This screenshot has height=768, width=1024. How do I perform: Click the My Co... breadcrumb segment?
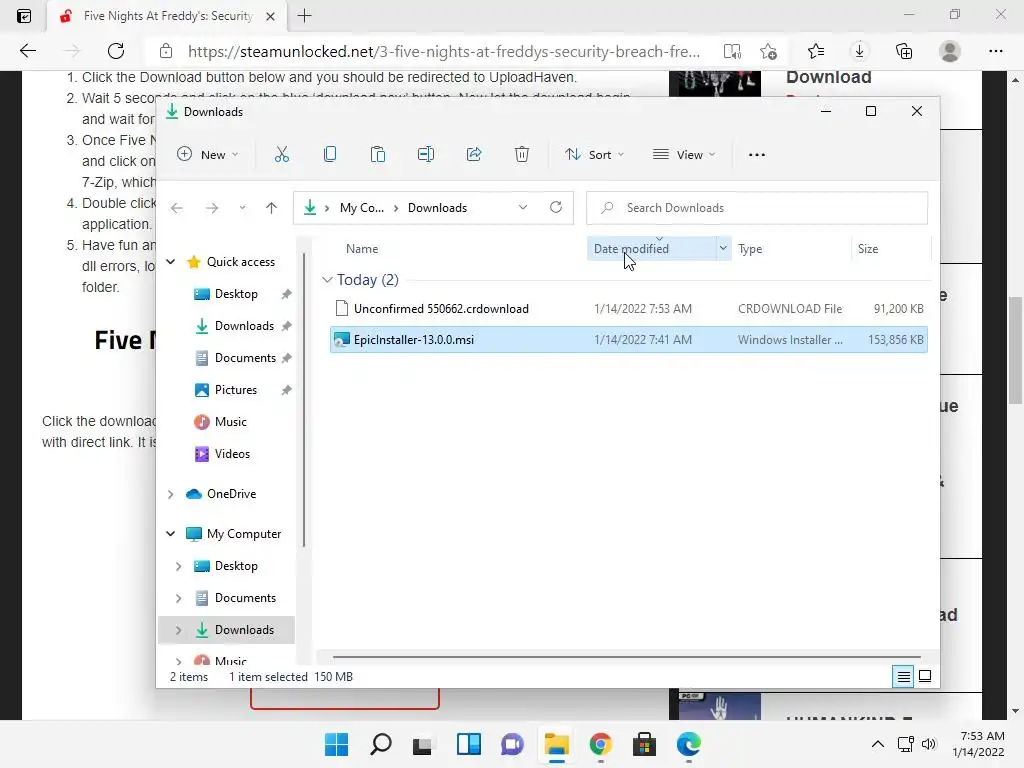[362, 208]
